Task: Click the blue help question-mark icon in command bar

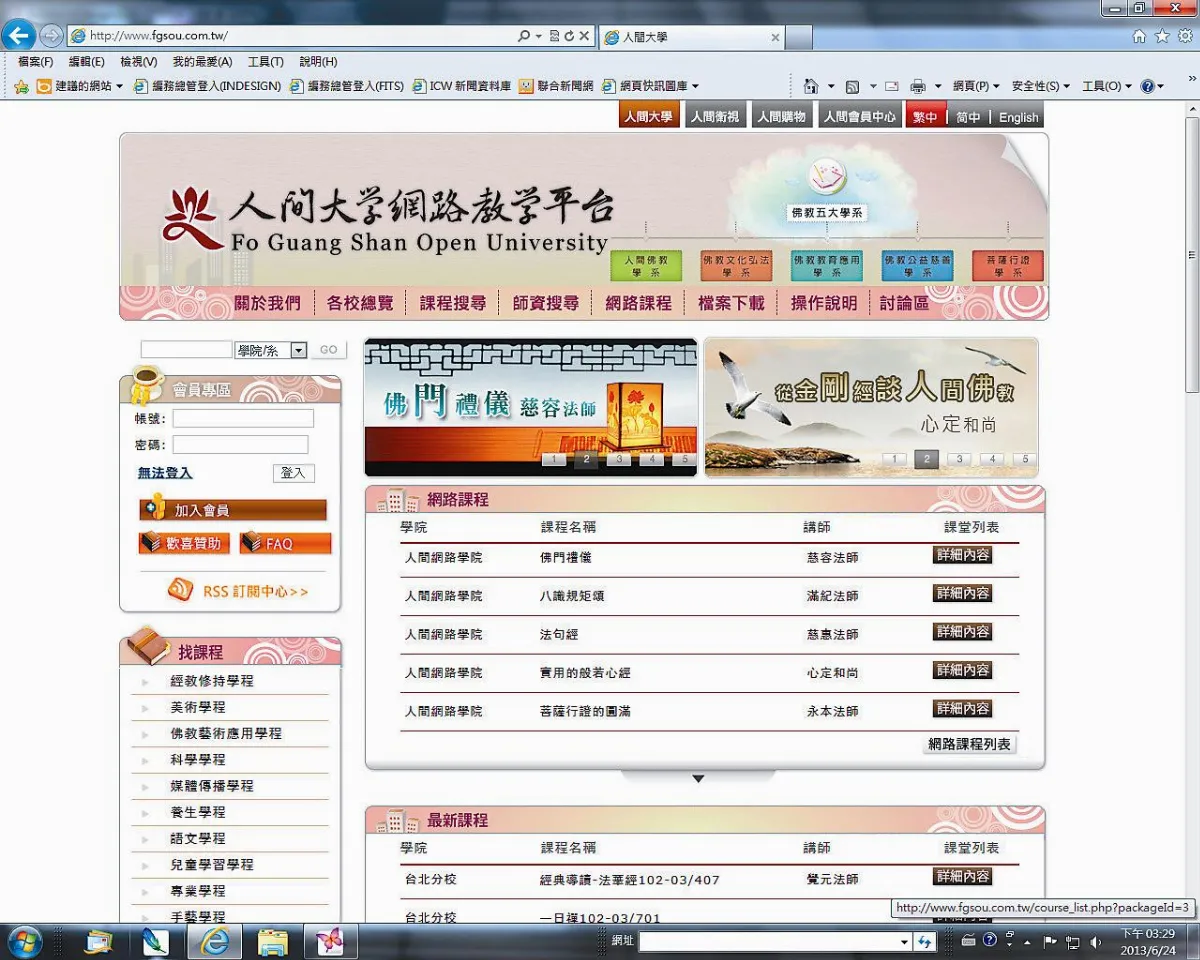Action: [1147, 86]
